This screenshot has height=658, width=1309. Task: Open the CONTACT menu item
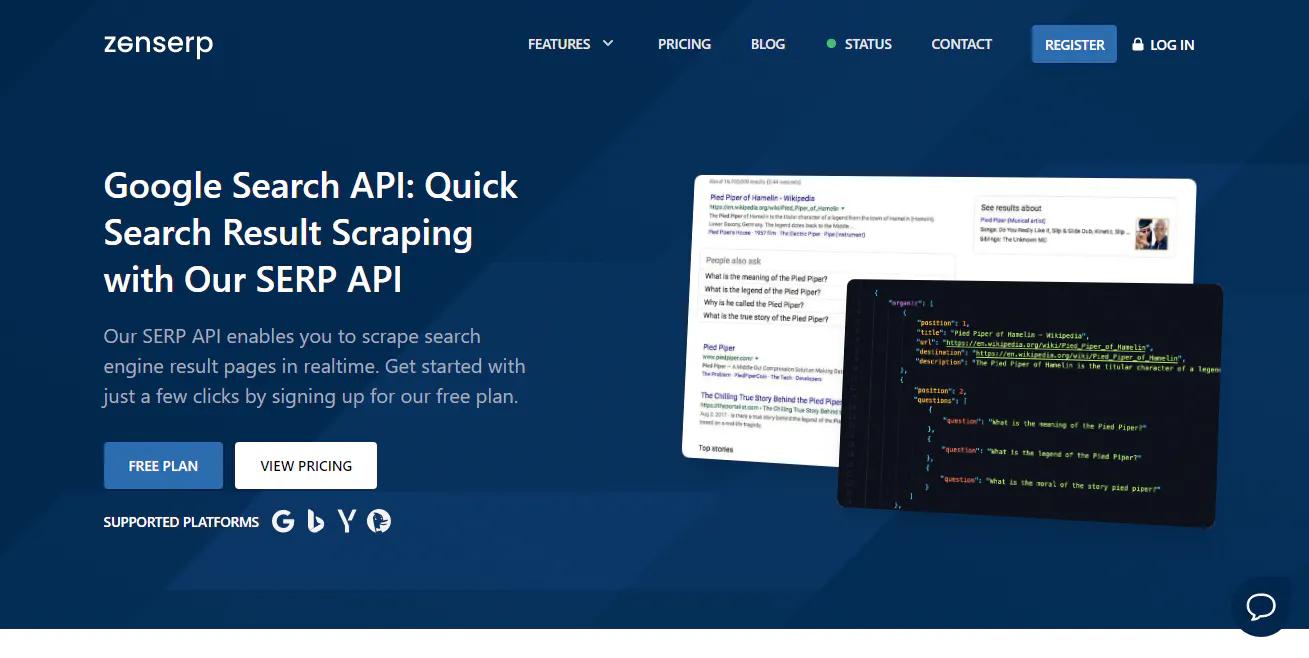(x=961, y=44)
